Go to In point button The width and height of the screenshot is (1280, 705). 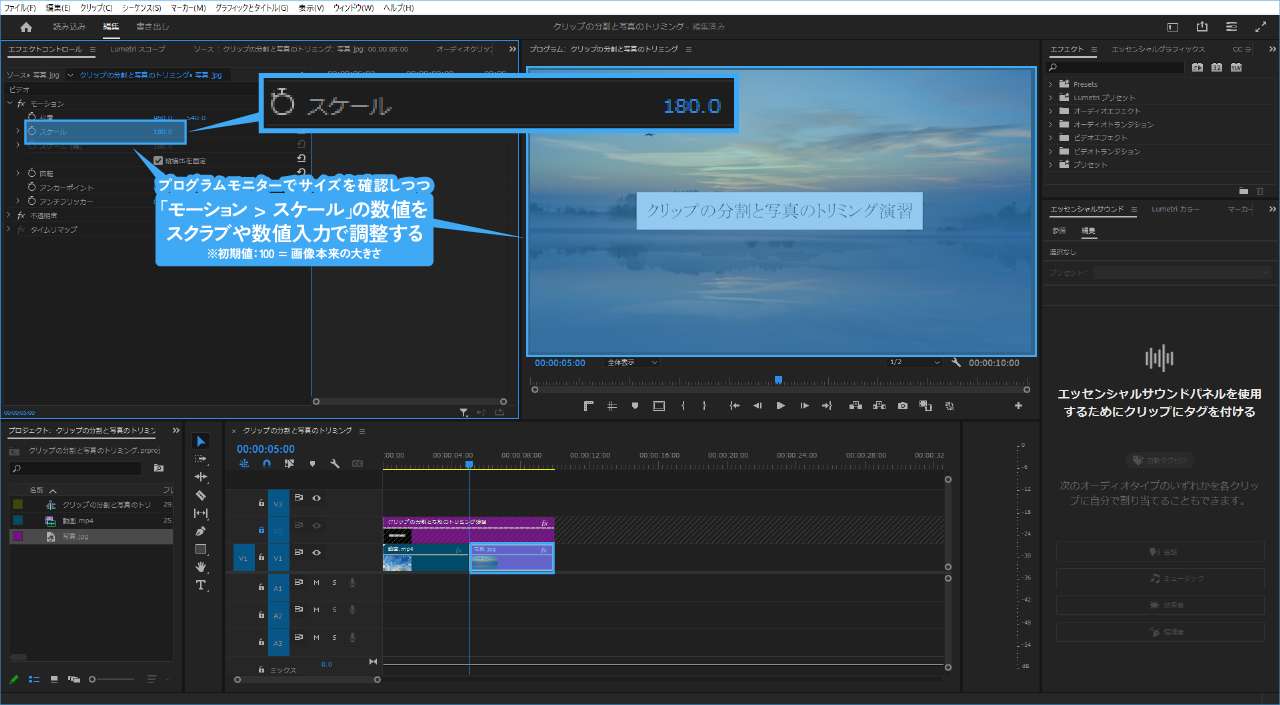[734, 406]
